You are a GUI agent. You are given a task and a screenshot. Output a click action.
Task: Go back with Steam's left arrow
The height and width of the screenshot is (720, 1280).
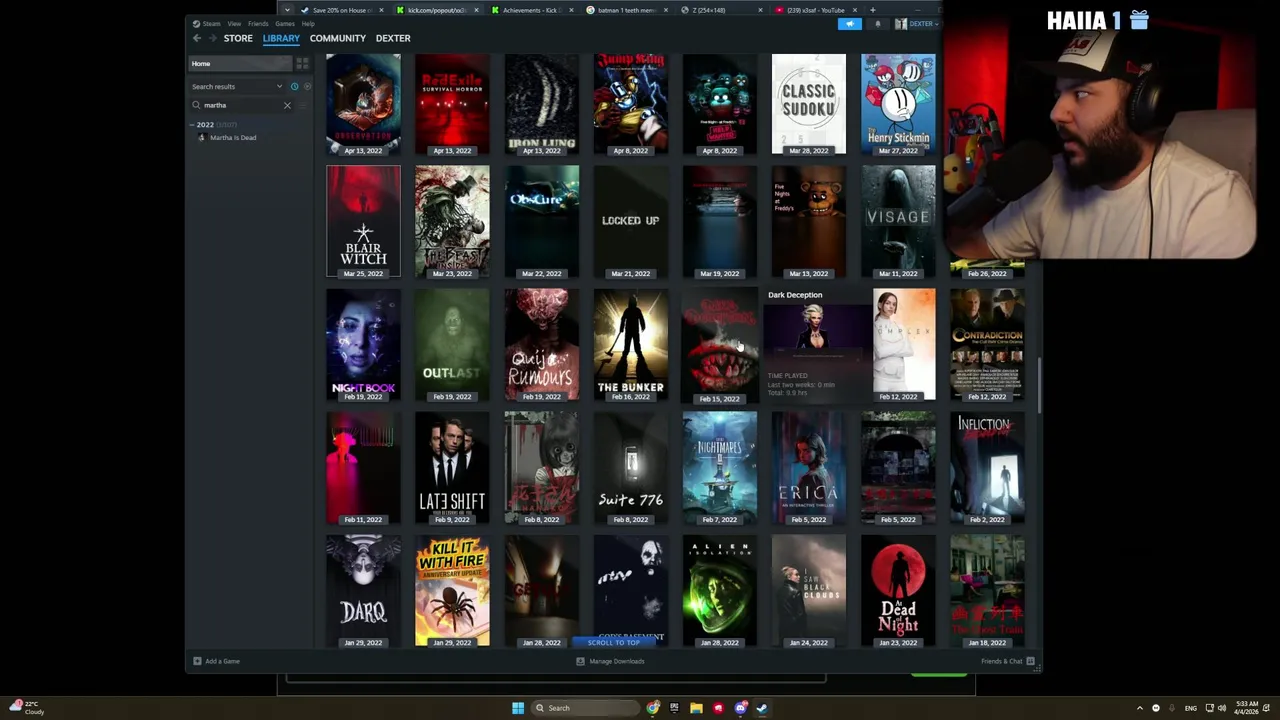point(197,38)
